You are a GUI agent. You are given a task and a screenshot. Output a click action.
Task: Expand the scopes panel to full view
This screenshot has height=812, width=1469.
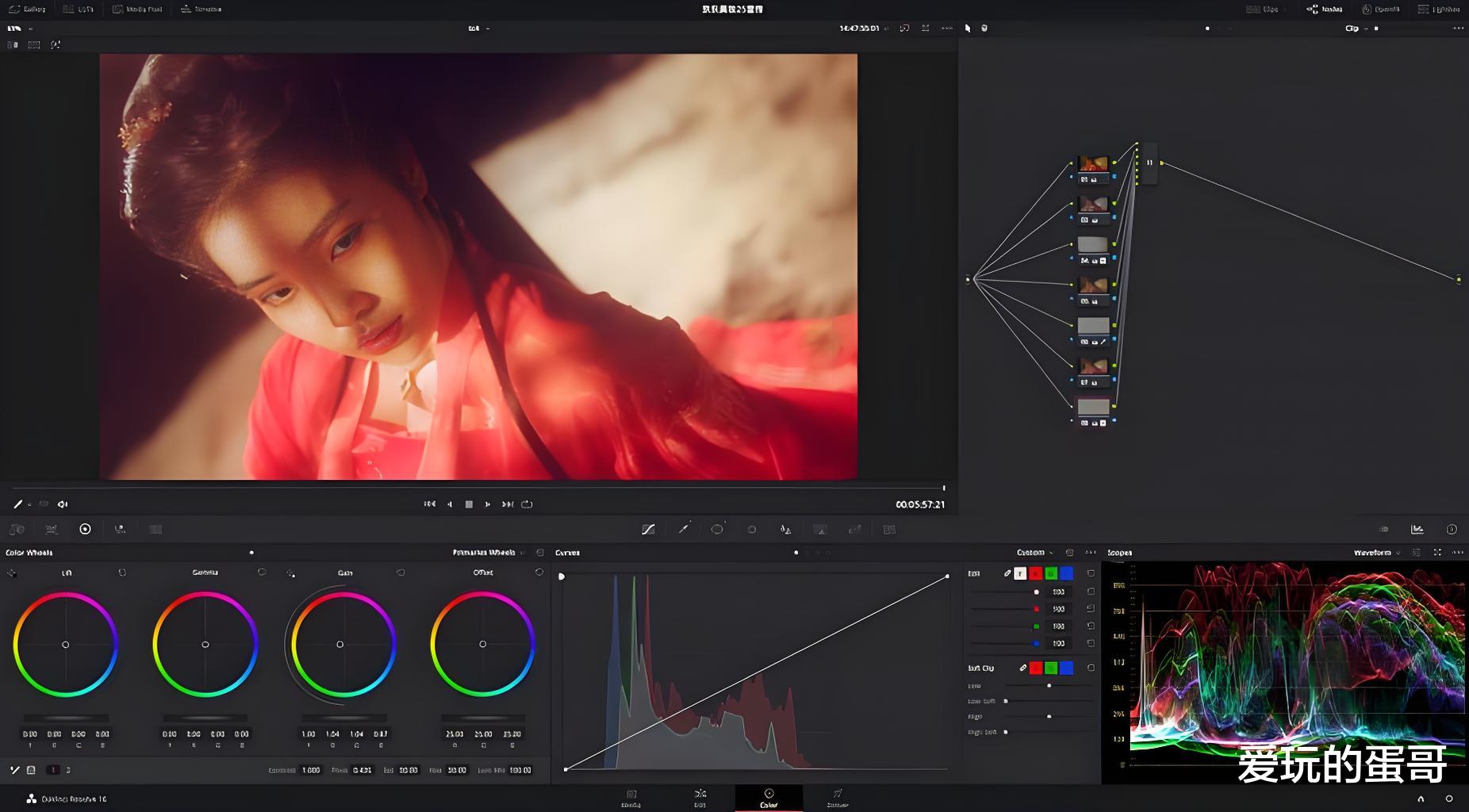tap(1437, 552)
